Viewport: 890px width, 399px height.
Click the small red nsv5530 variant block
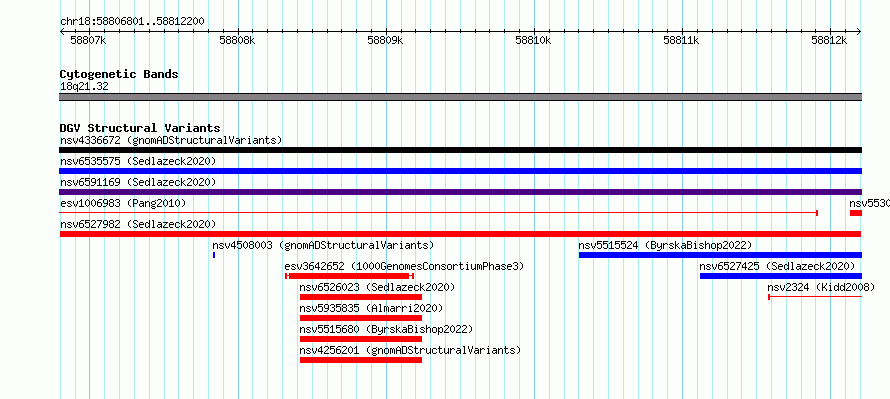click(x=855, y=213)
